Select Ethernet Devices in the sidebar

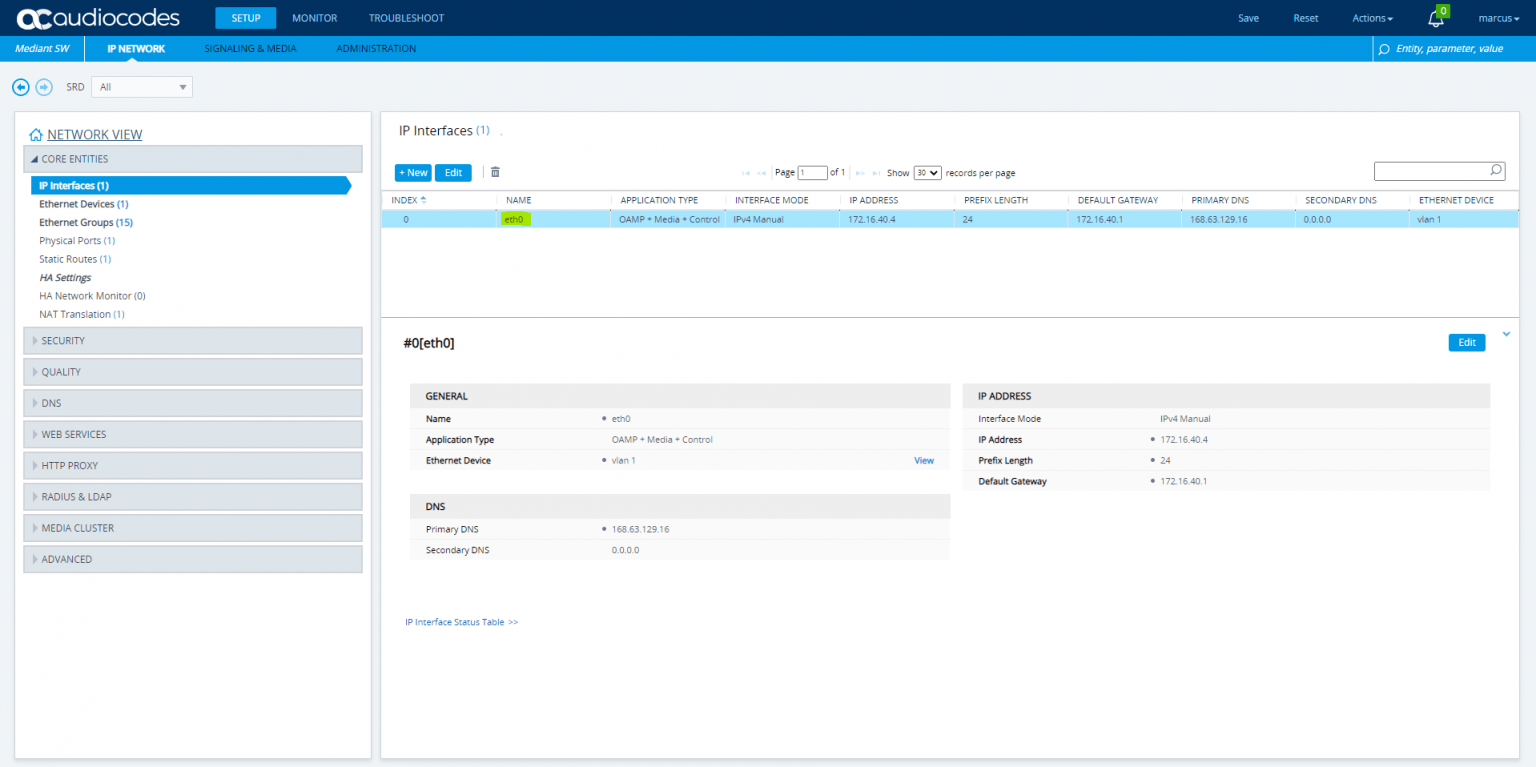click(77, 204)
